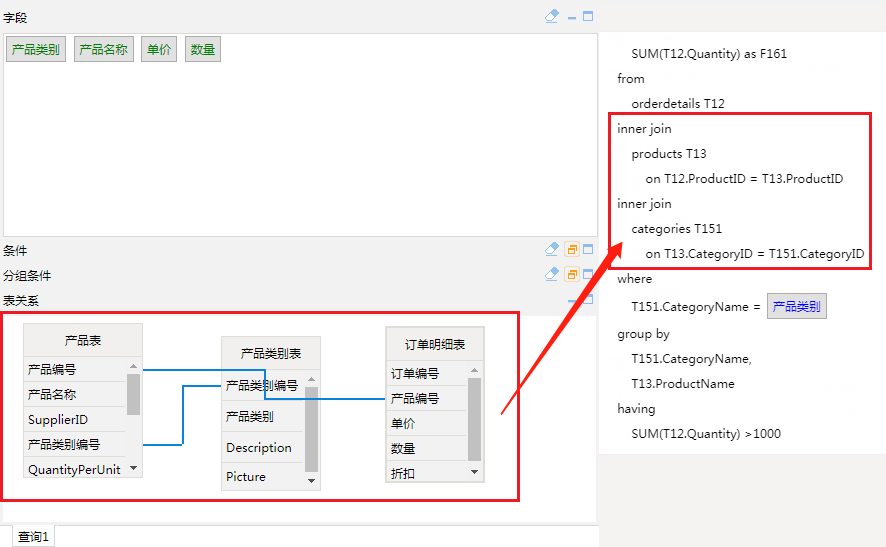Select the 产品表 table header
This screenshot has width=886, height=547.
[x=82, y=341]
